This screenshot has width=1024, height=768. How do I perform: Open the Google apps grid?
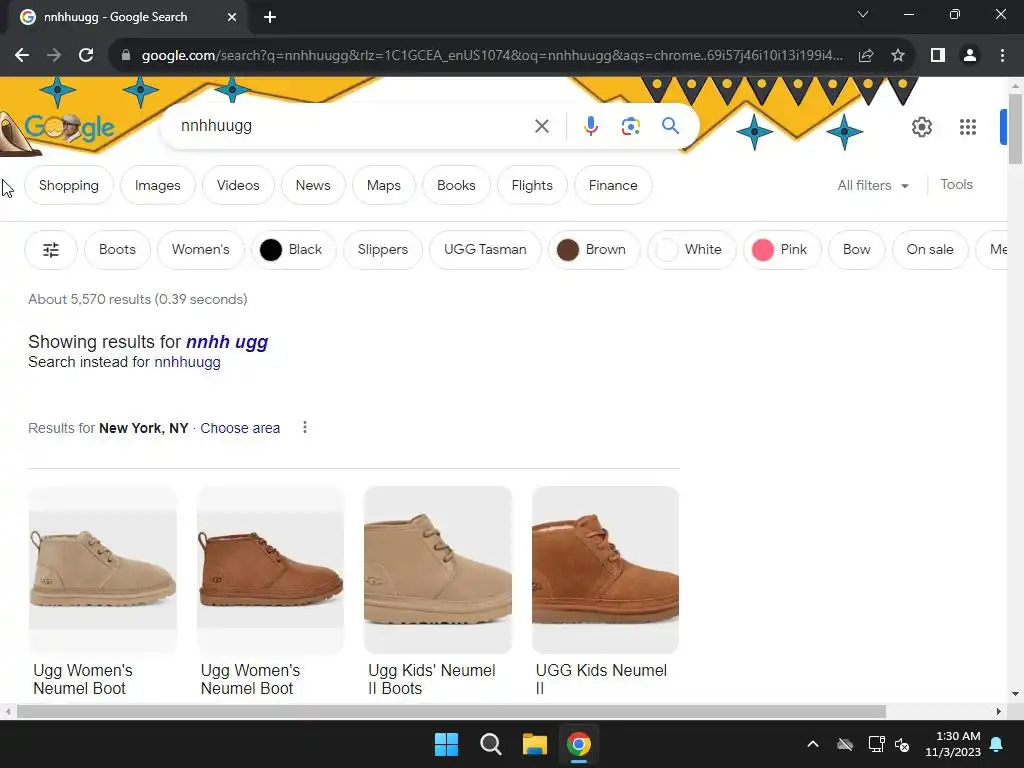(x=968, y=127)
